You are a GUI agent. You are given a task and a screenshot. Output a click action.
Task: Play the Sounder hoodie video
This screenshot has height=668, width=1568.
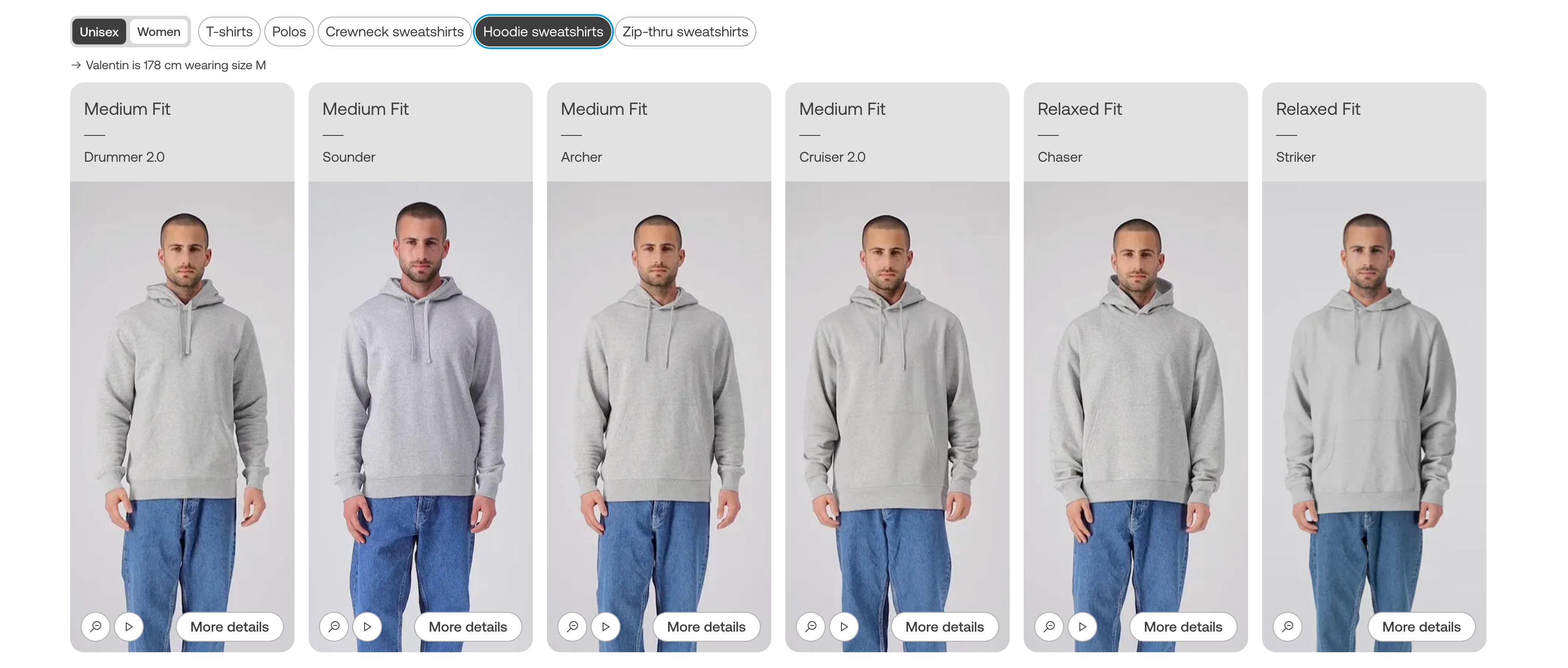pyautogui.click(x=368, y=627)
